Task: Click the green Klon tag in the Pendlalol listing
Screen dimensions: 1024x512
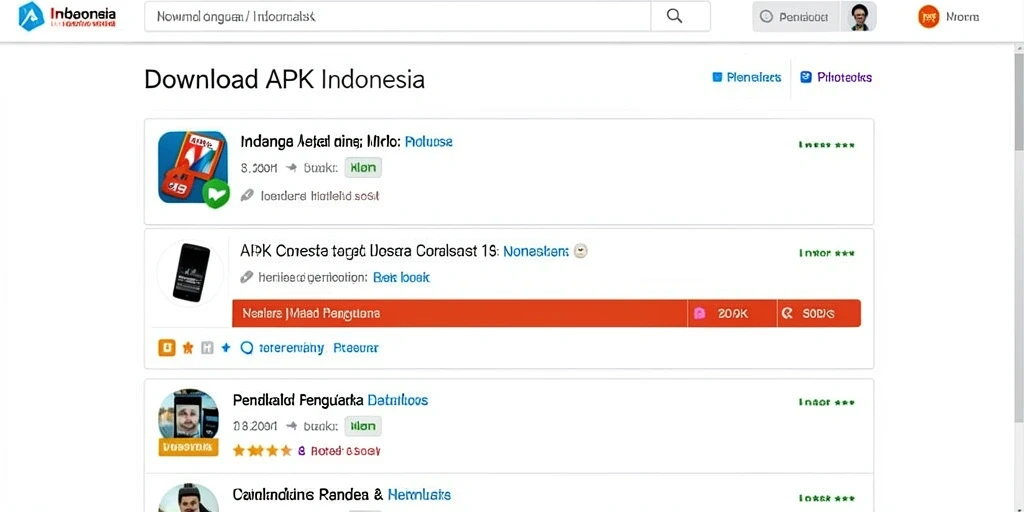Action: pos(363,426)
